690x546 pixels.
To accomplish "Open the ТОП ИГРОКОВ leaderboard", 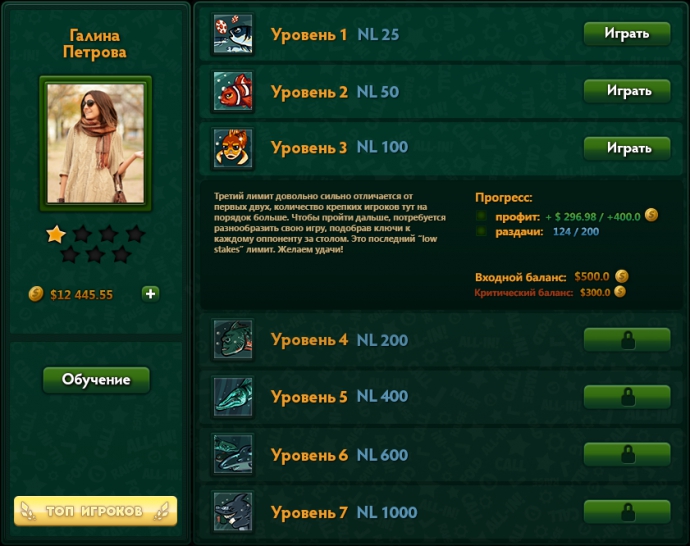I will tap(95, 511).
